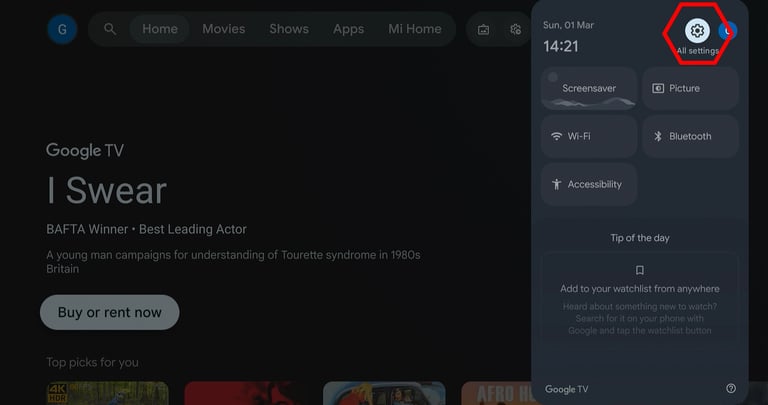This screenshot has width=768, height=405.
Task: Open the G account avatar on home bar
Action: tap(62, 29)
